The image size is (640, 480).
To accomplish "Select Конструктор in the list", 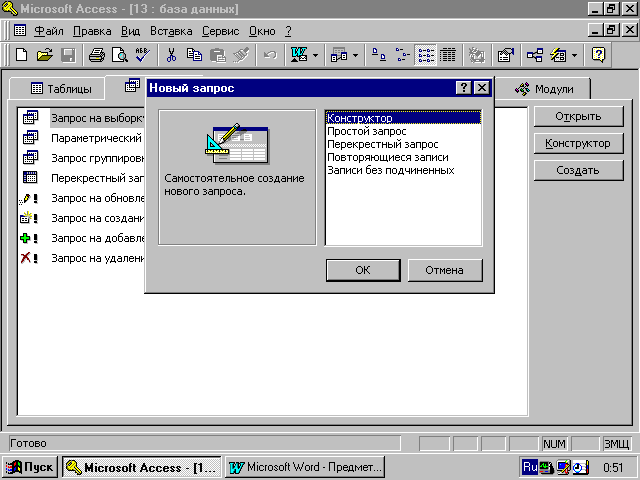I will point(403,118).
